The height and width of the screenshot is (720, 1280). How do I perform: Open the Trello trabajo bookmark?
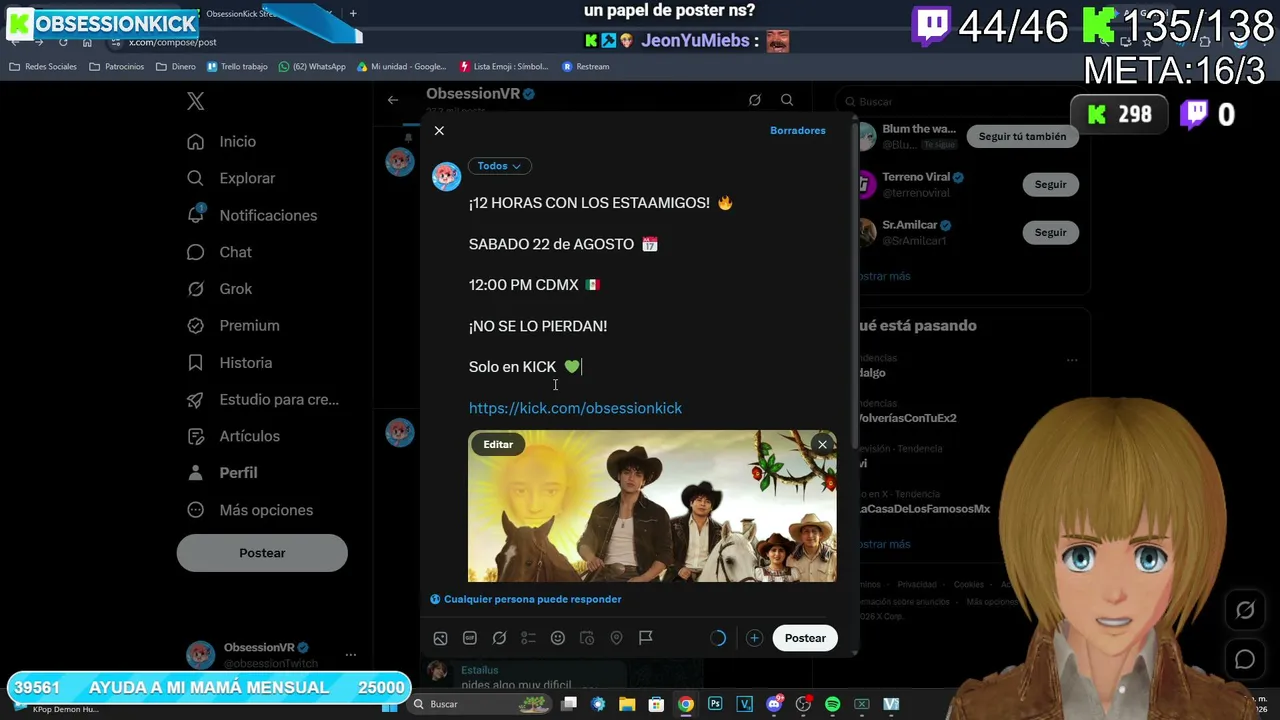(237, 67)
